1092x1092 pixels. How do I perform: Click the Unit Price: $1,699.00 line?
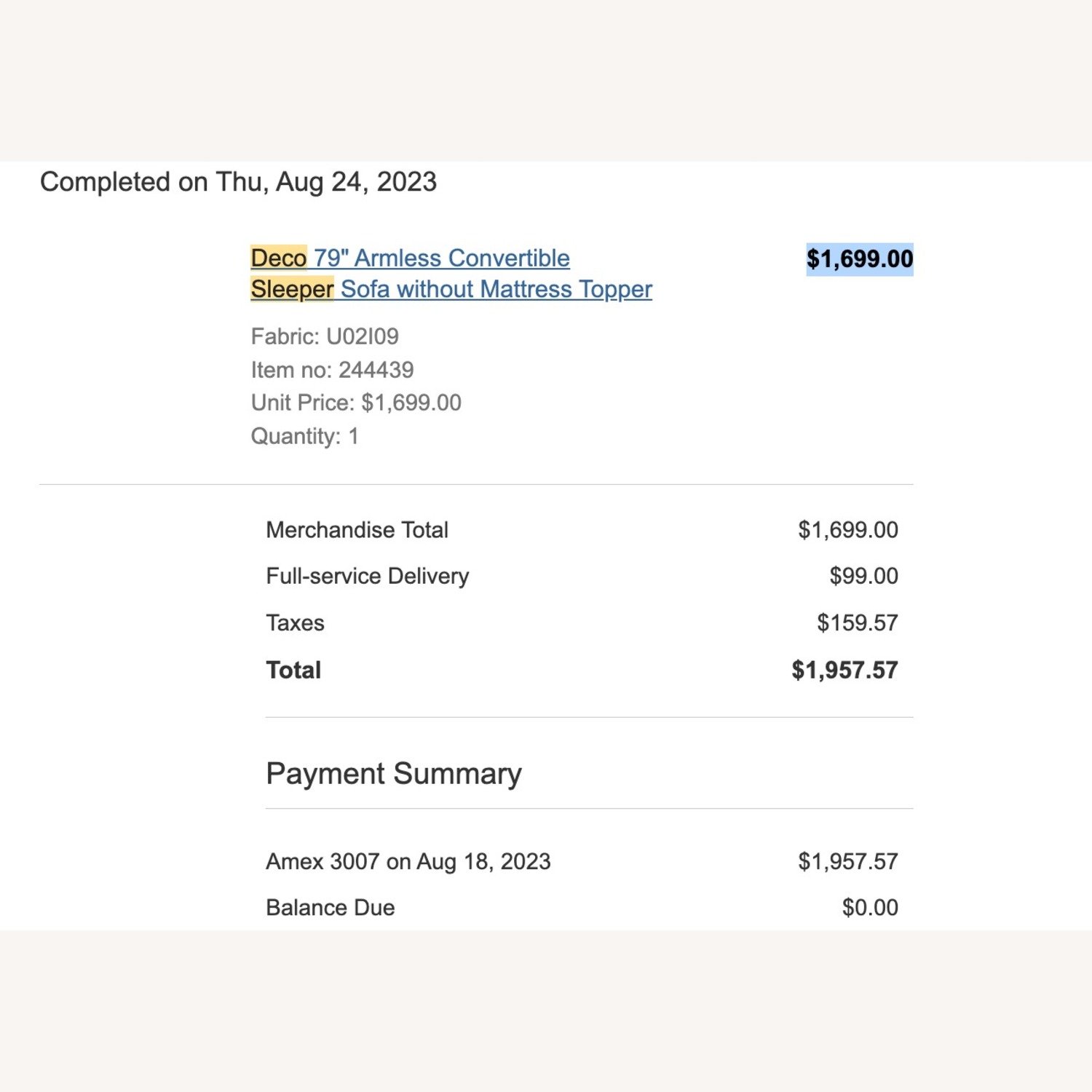click(356, 403)
